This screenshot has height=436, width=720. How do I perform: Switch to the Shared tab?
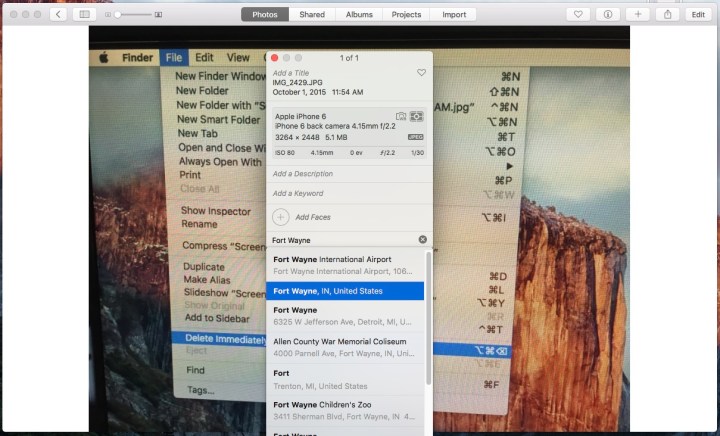(x=312, y=14)
